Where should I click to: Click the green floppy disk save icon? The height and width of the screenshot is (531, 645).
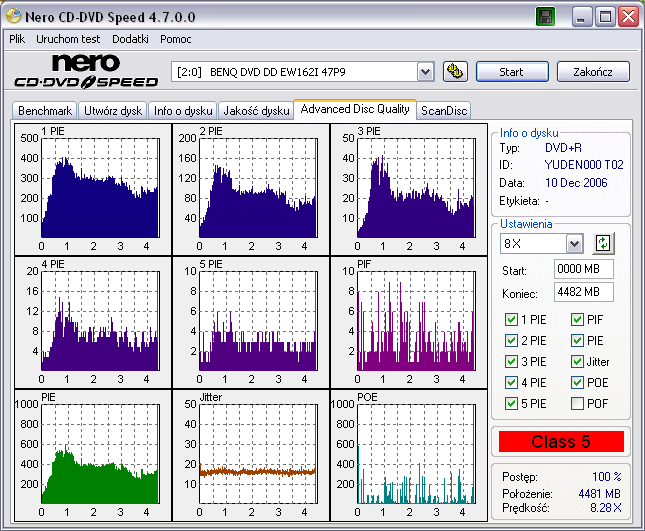[545, 17]
